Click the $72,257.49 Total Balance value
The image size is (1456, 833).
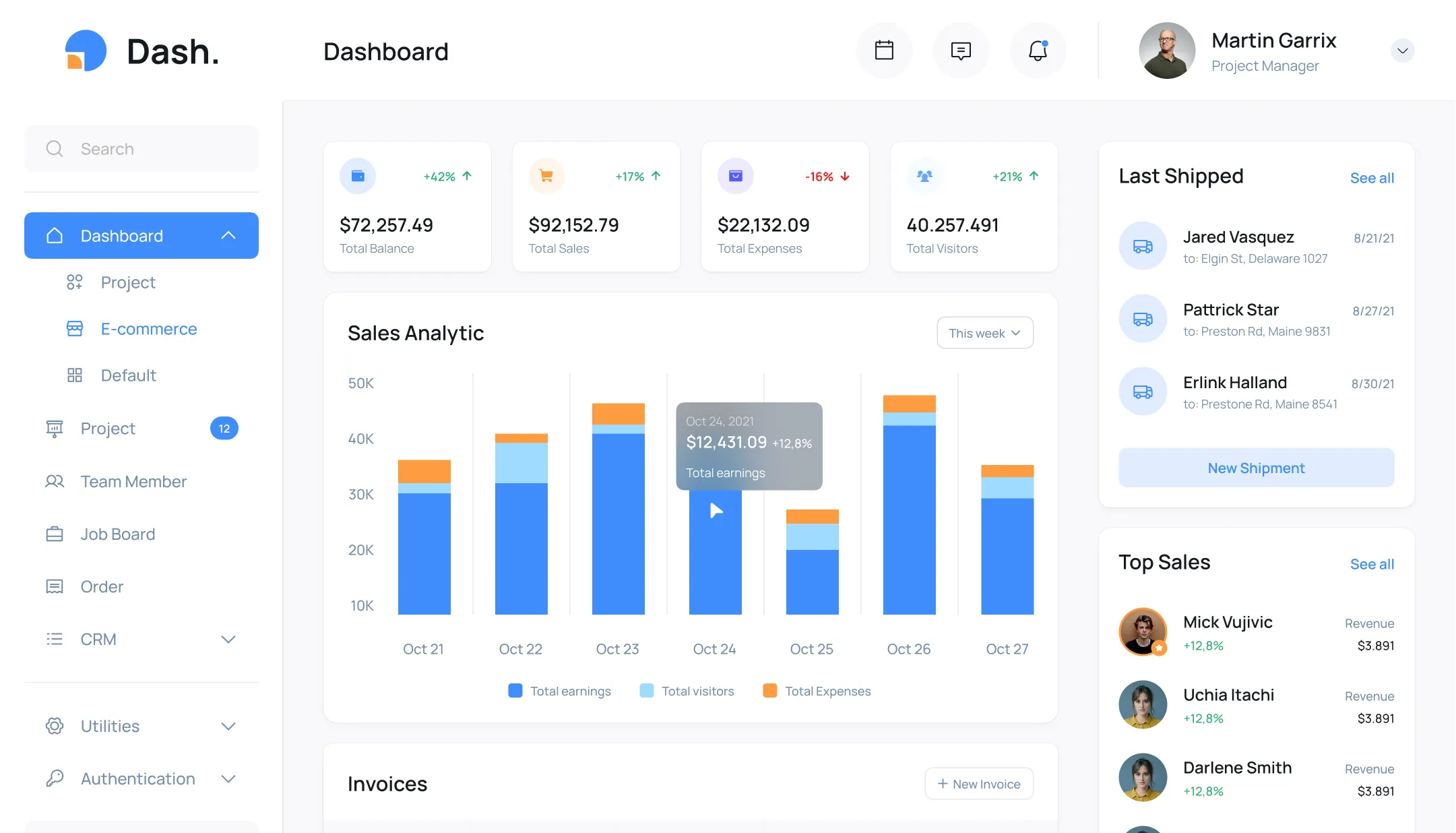[387, 225]
